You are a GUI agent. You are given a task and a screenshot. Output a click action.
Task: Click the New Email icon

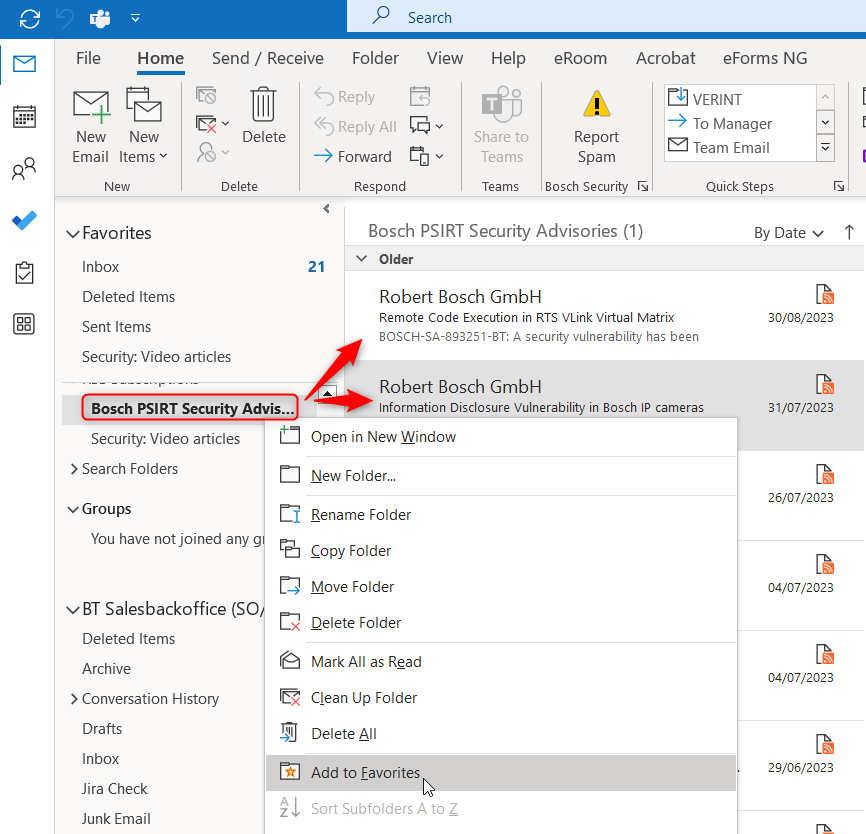pos(90,108)
